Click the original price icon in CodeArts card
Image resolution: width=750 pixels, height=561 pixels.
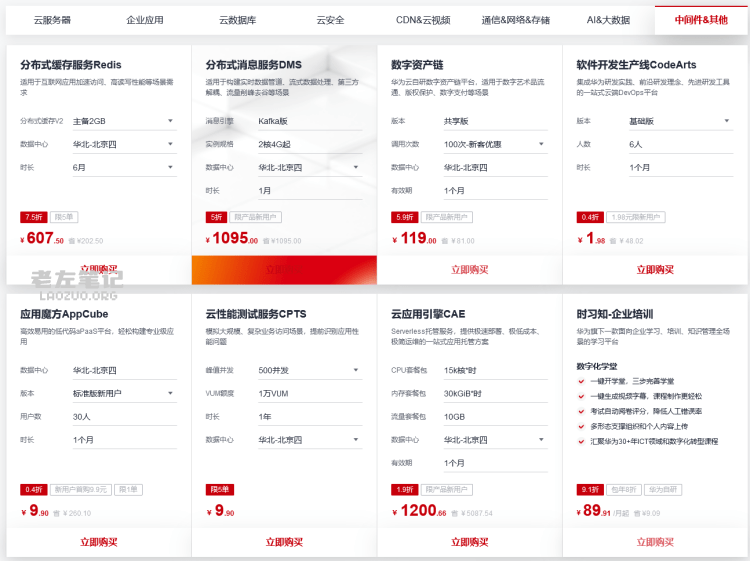pyautogui.click(x=614, y=241)
